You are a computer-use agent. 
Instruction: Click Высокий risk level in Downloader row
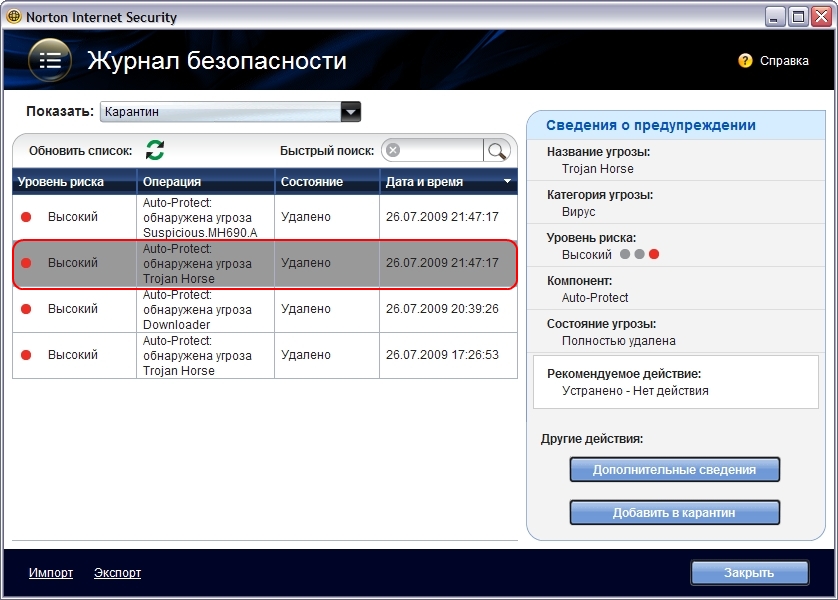pos(73,309)
